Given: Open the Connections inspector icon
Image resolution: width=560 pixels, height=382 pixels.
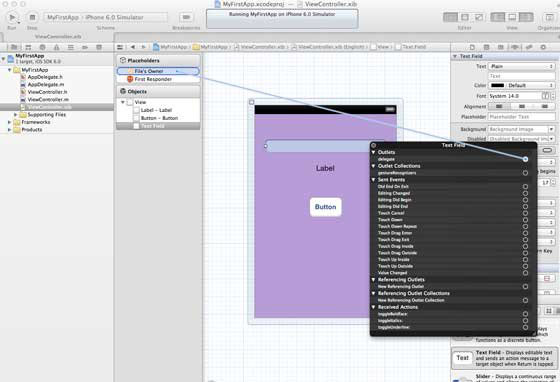Looking at the screenshot, I should [543, 47].
